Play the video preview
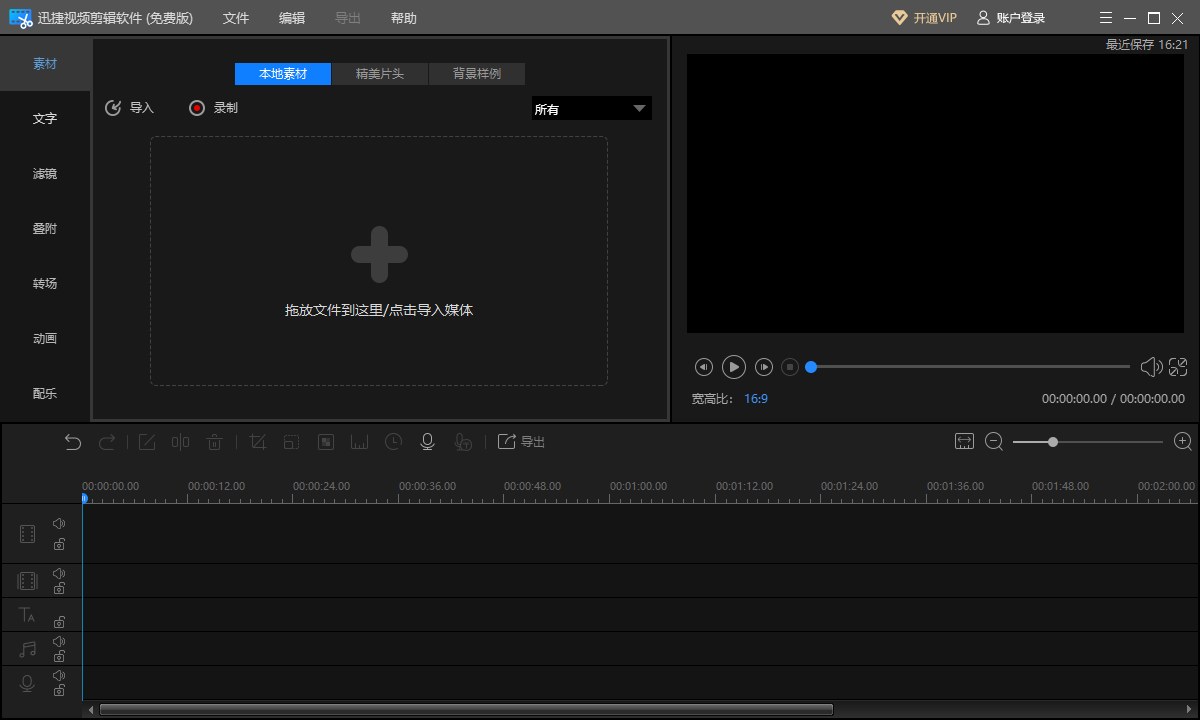The height and width of the screenshot is (720, 1200). 734,367
